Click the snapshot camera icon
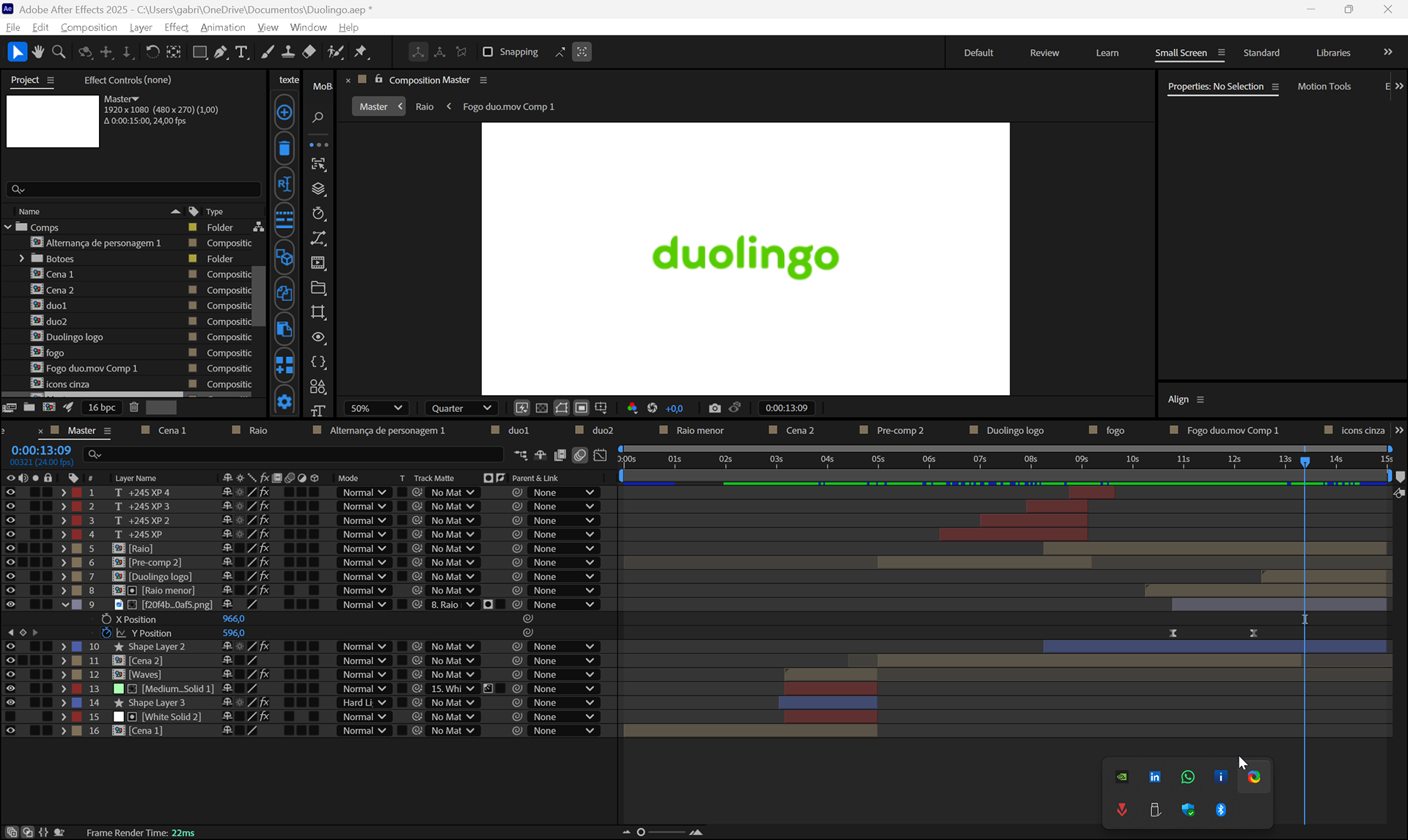Screen dimensions: 1408x840 tap(714, 408)
